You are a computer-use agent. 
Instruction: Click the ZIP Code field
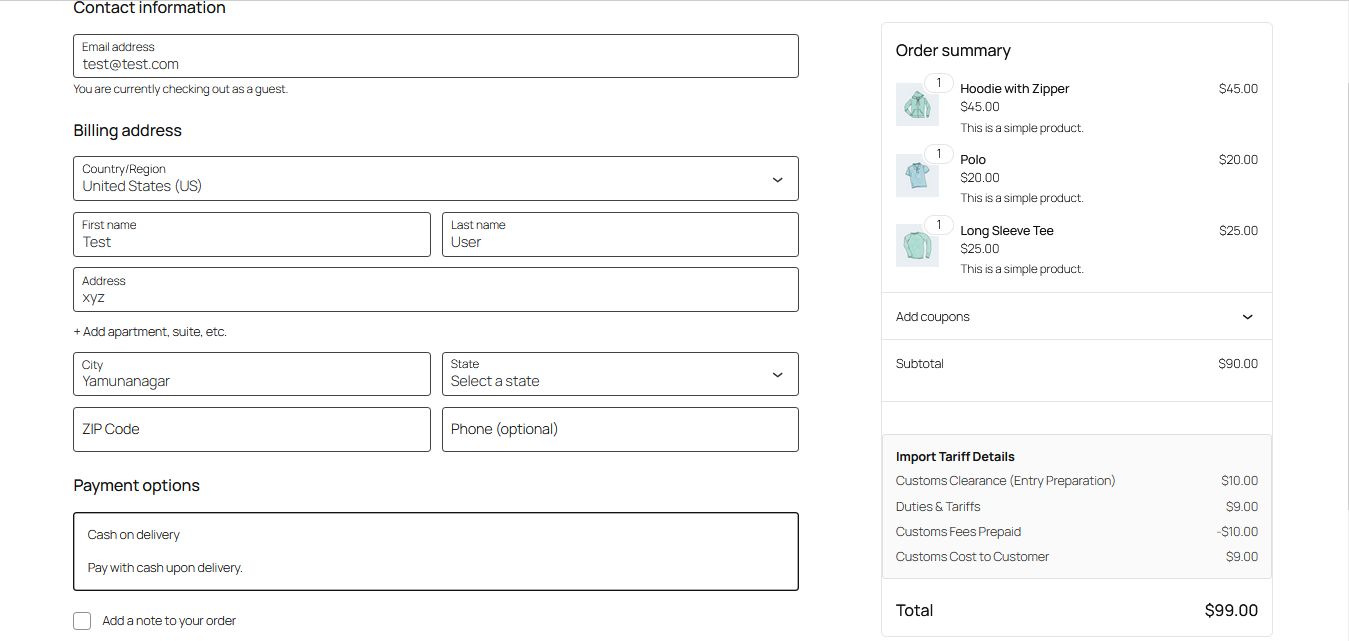click(x=251, y=429)
